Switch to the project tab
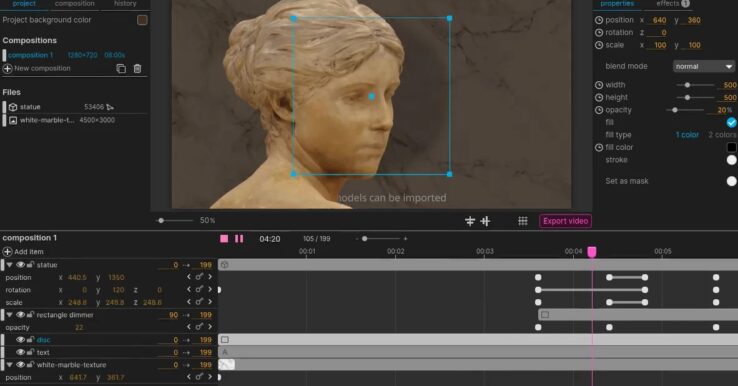 point(24,4)
